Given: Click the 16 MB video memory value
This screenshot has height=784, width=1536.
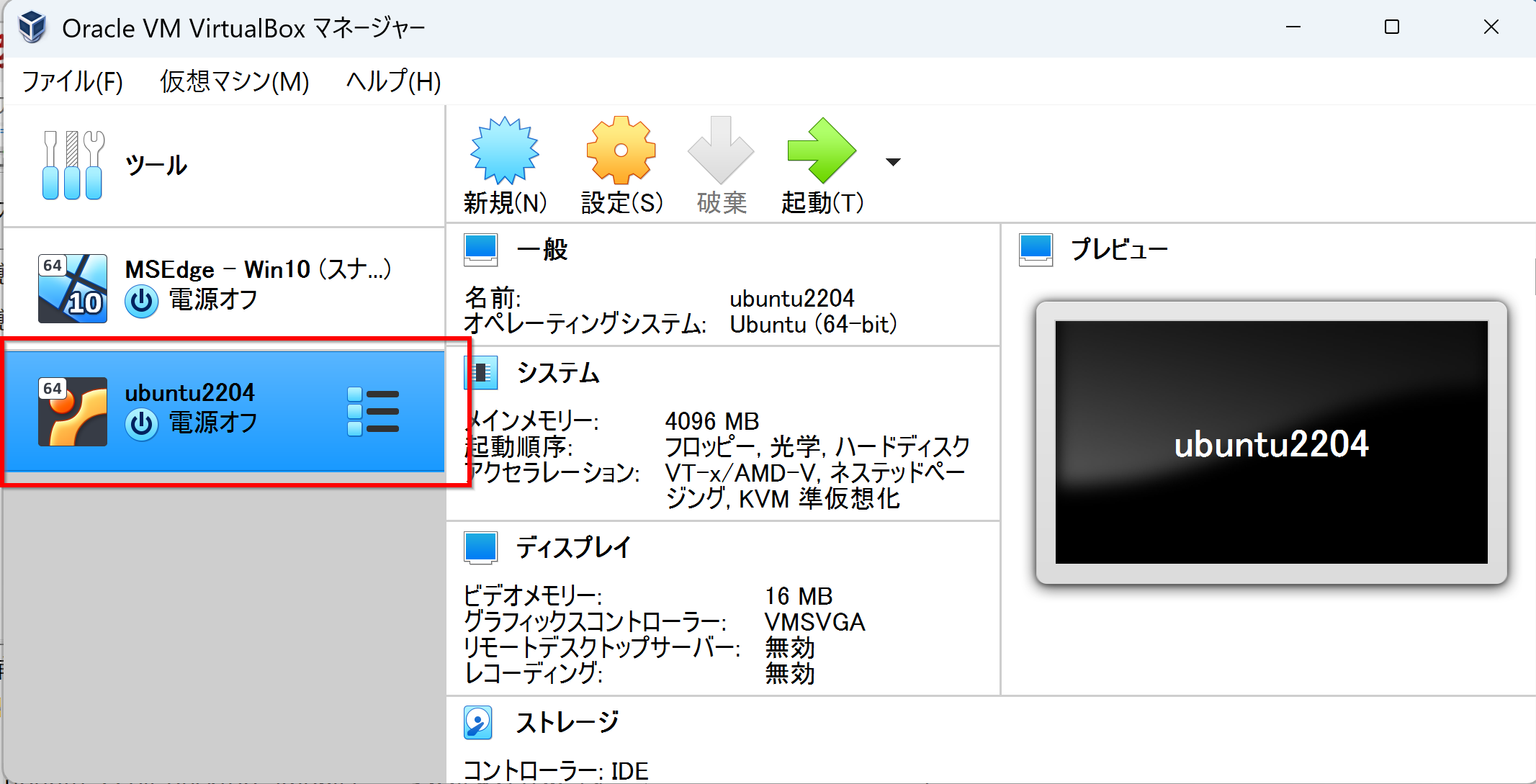Looking at the screenshot, I should 799,596.
